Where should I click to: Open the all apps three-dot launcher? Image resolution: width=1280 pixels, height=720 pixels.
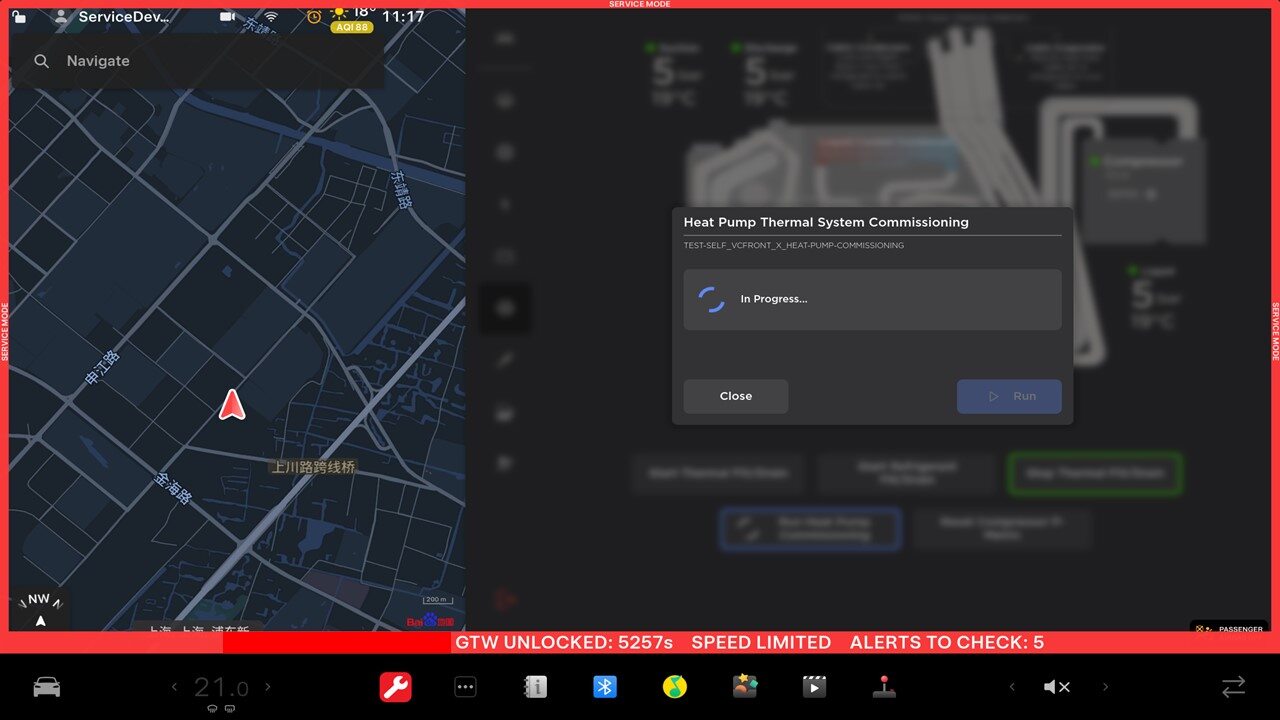point(465,687)
